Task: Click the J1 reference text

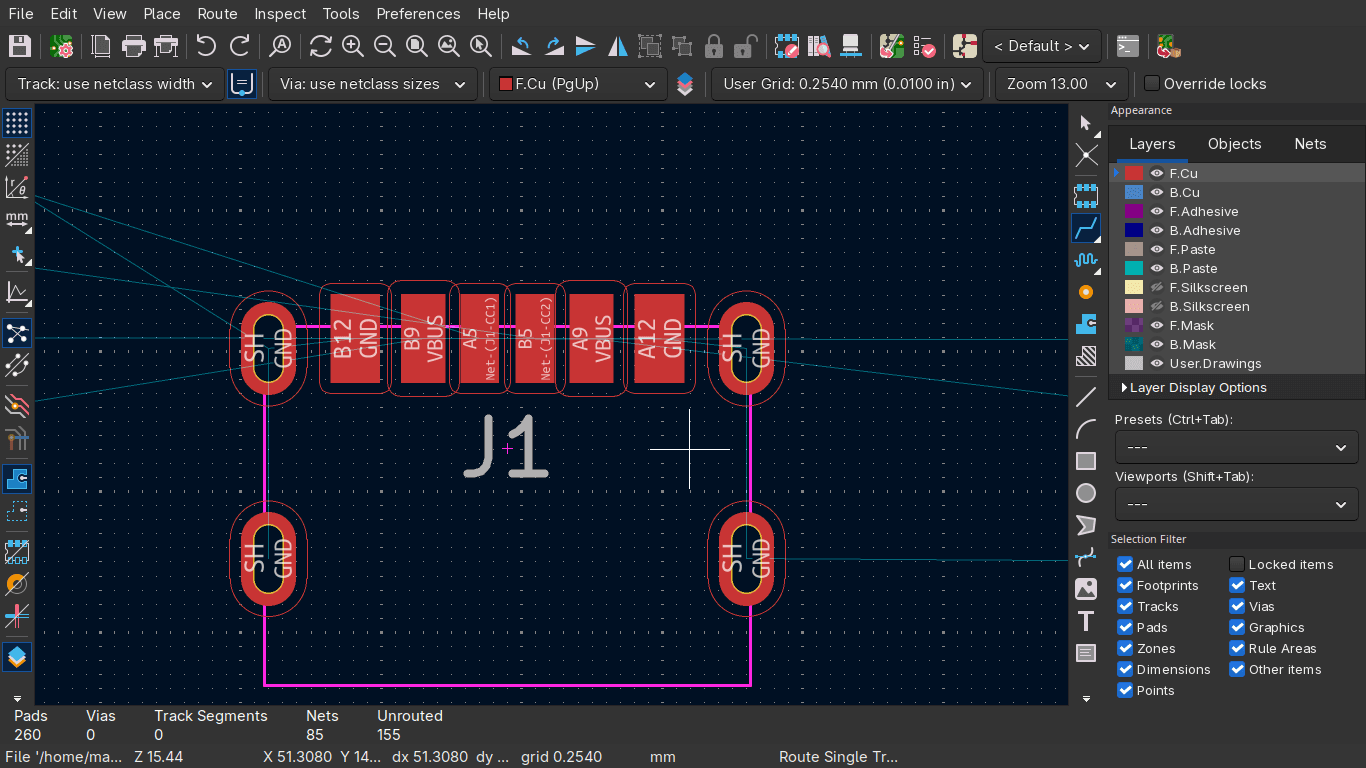Action: coord(507,447)
